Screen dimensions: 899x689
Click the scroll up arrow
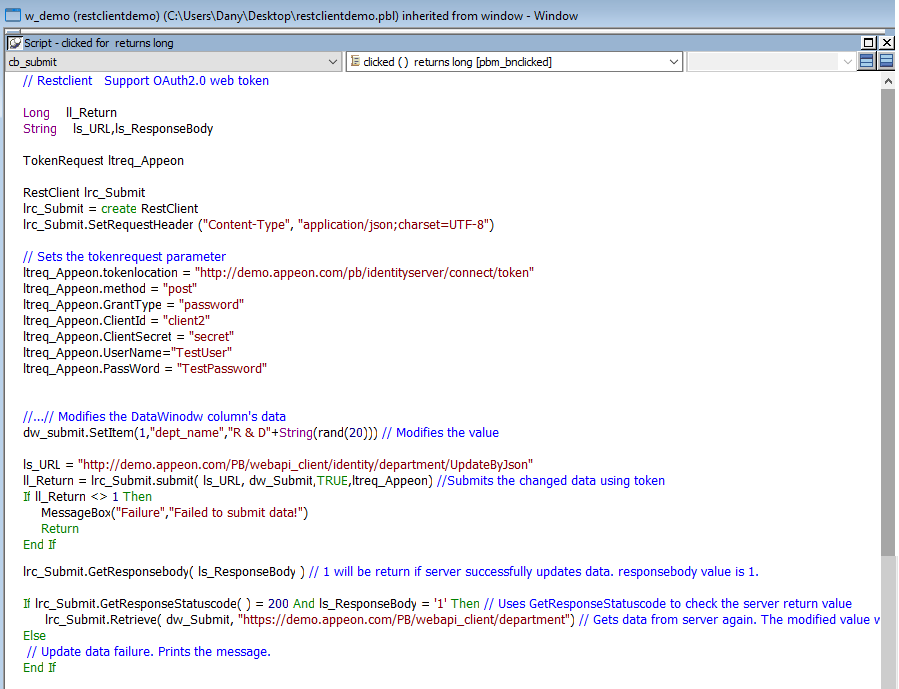[888, 81]
